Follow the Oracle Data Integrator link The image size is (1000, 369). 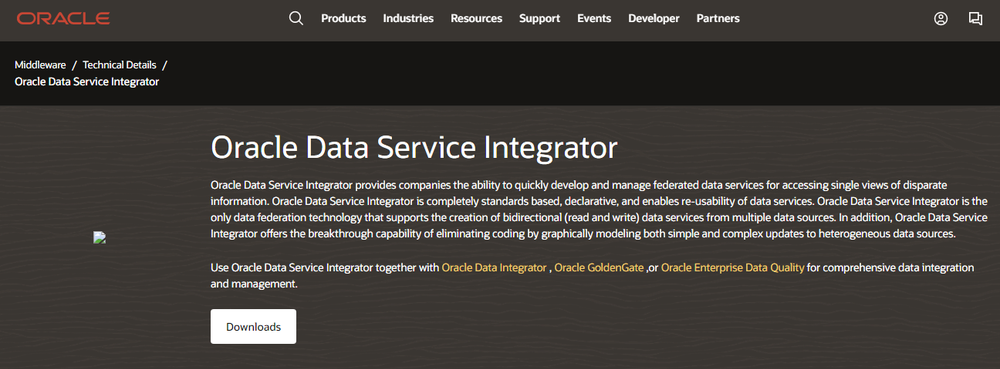pos(494,268)
